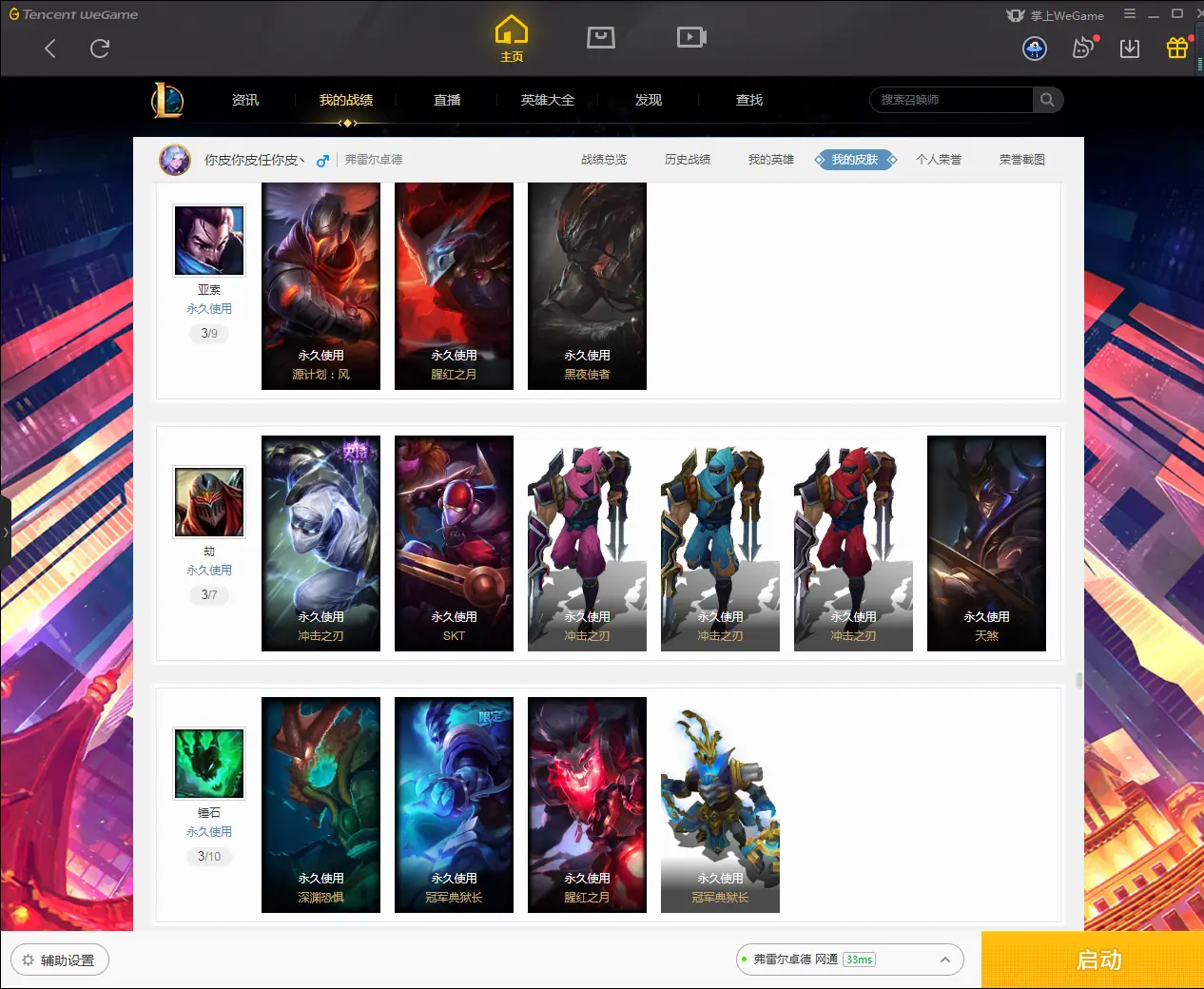Screen dimensions: 1204x989
Task: Switch to the 个人荣誉 tab
Action: tap(939, 160)
